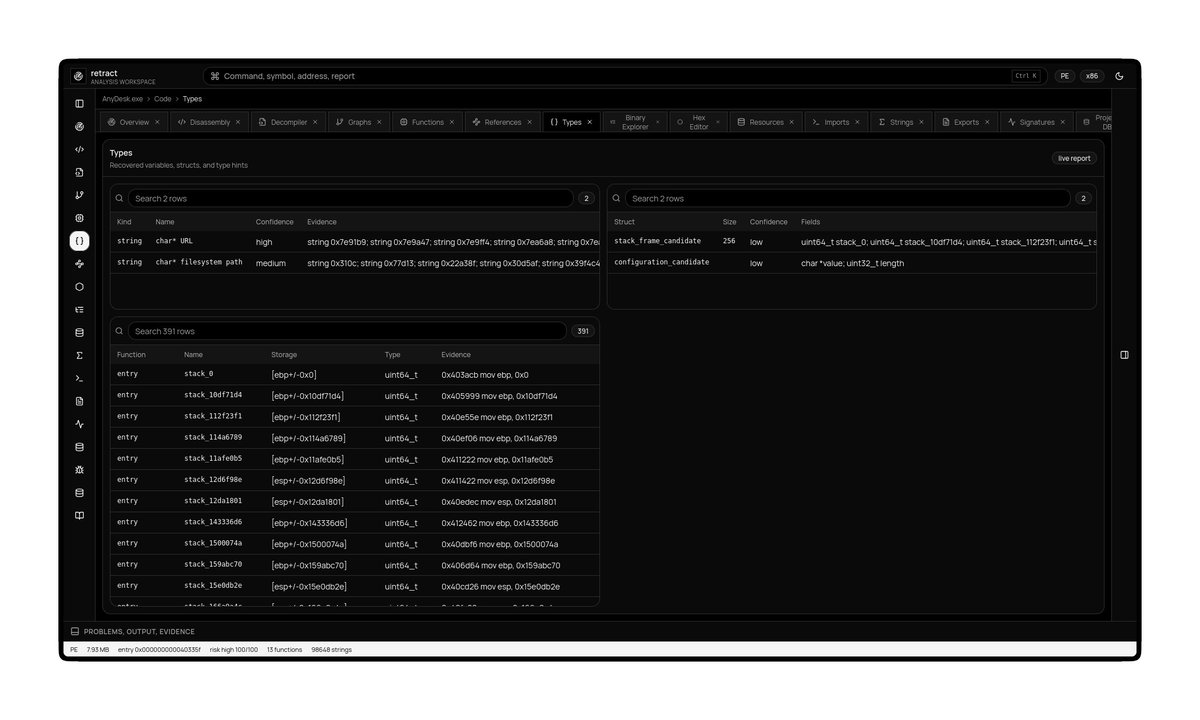The image size is (1200, 720).
Task: Select the highlighted Types braces sidebar icon
Action: pyautogui.click(x=79, y=241)
